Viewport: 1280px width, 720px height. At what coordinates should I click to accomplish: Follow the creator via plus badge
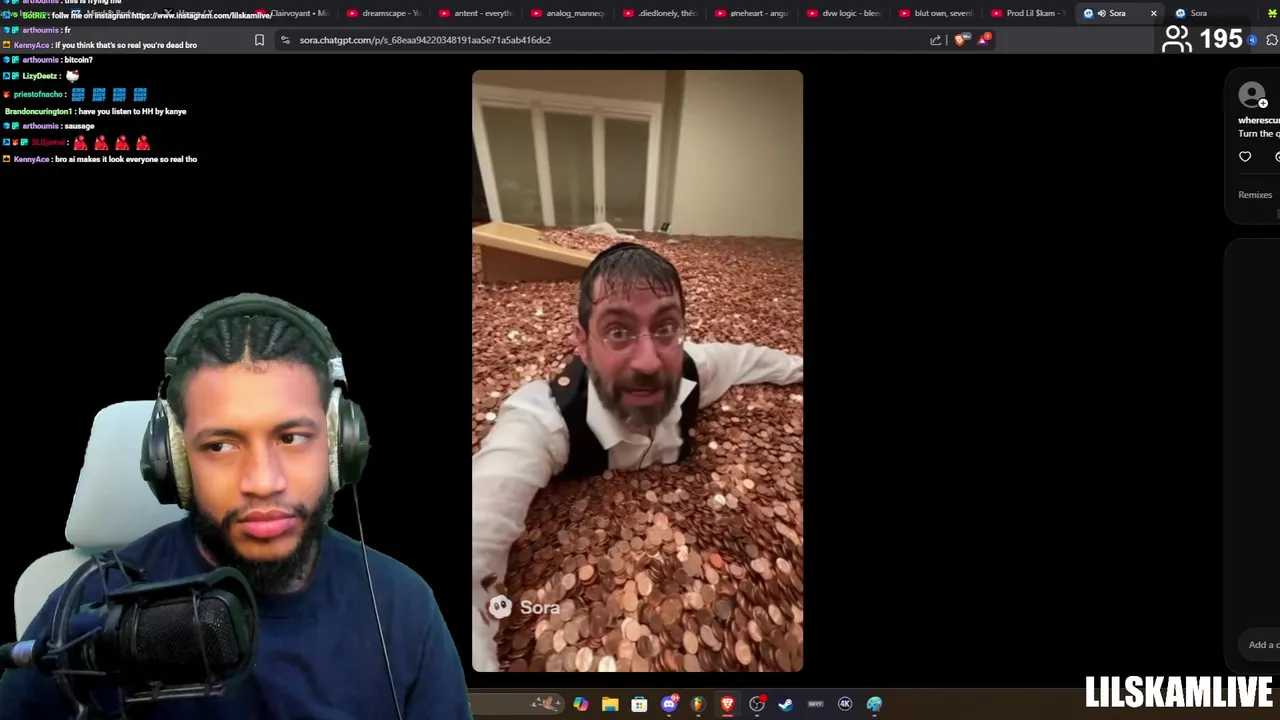[1263, 104]
